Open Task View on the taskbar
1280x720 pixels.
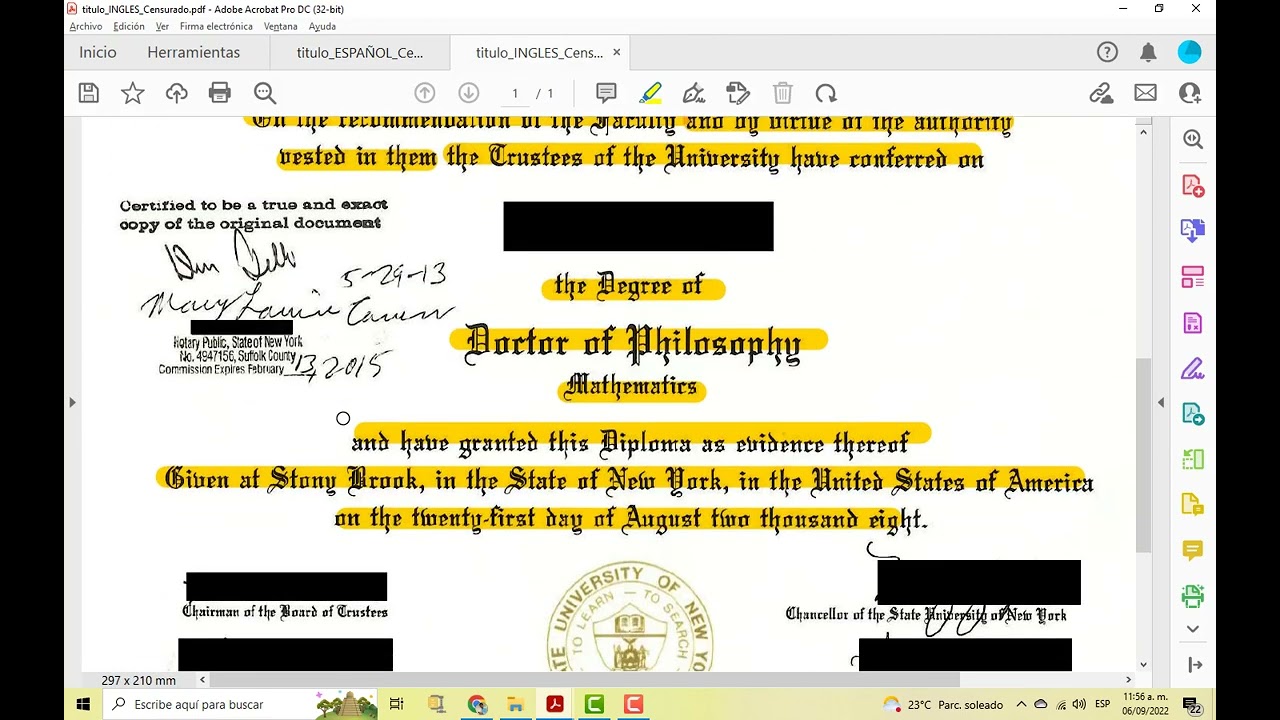tap(396, 704)
